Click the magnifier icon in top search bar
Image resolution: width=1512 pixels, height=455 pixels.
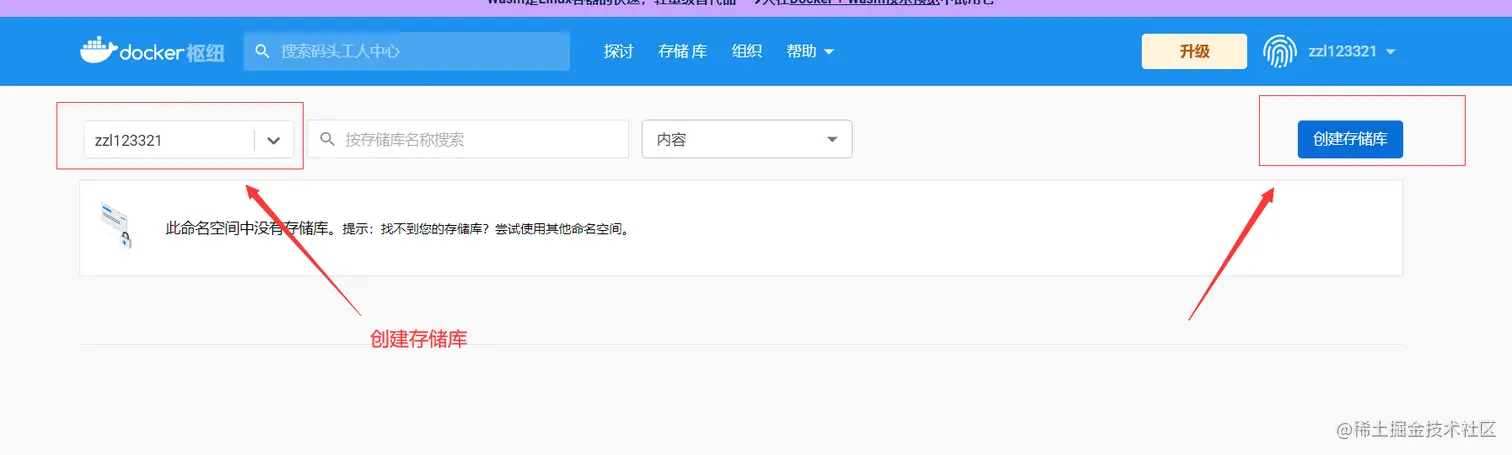tap(262, 51)
